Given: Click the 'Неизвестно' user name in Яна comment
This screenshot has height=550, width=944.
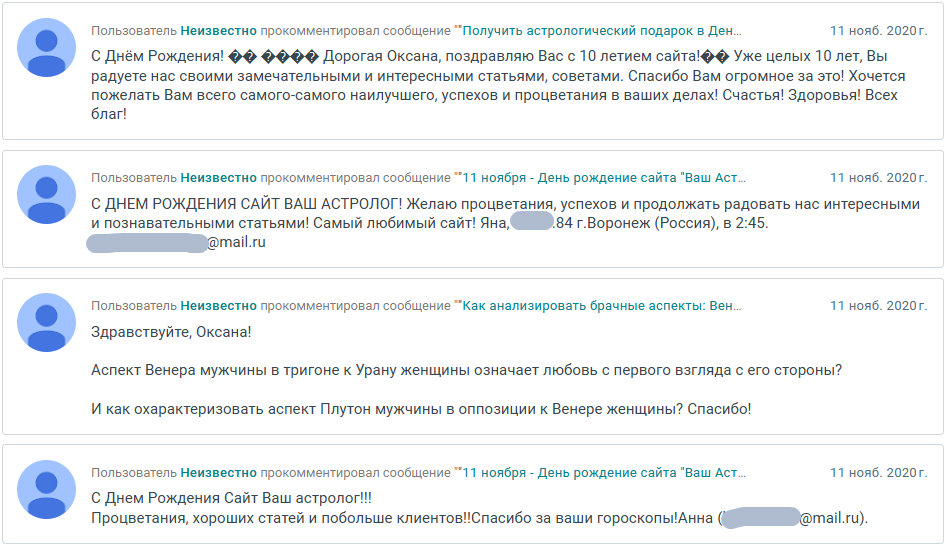Looking at the screenshot, I should coord(219,178).
